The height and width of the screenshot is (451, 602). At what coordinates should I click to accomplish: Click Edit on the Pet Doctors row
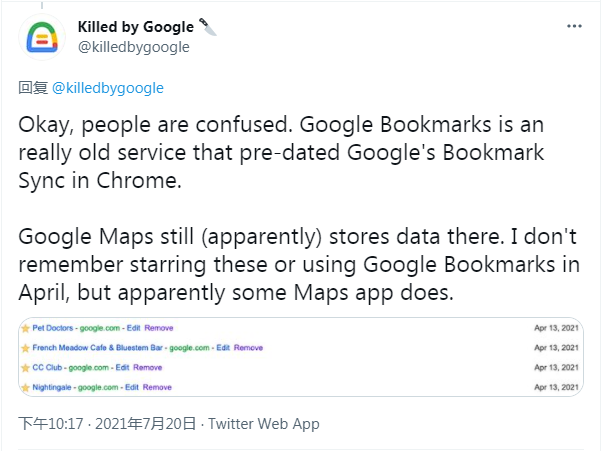point(134,327)
